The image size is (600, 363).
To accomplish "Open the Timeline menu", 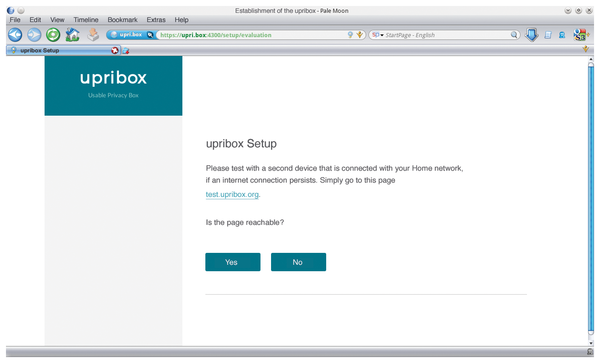I will (x=86, y=20).
